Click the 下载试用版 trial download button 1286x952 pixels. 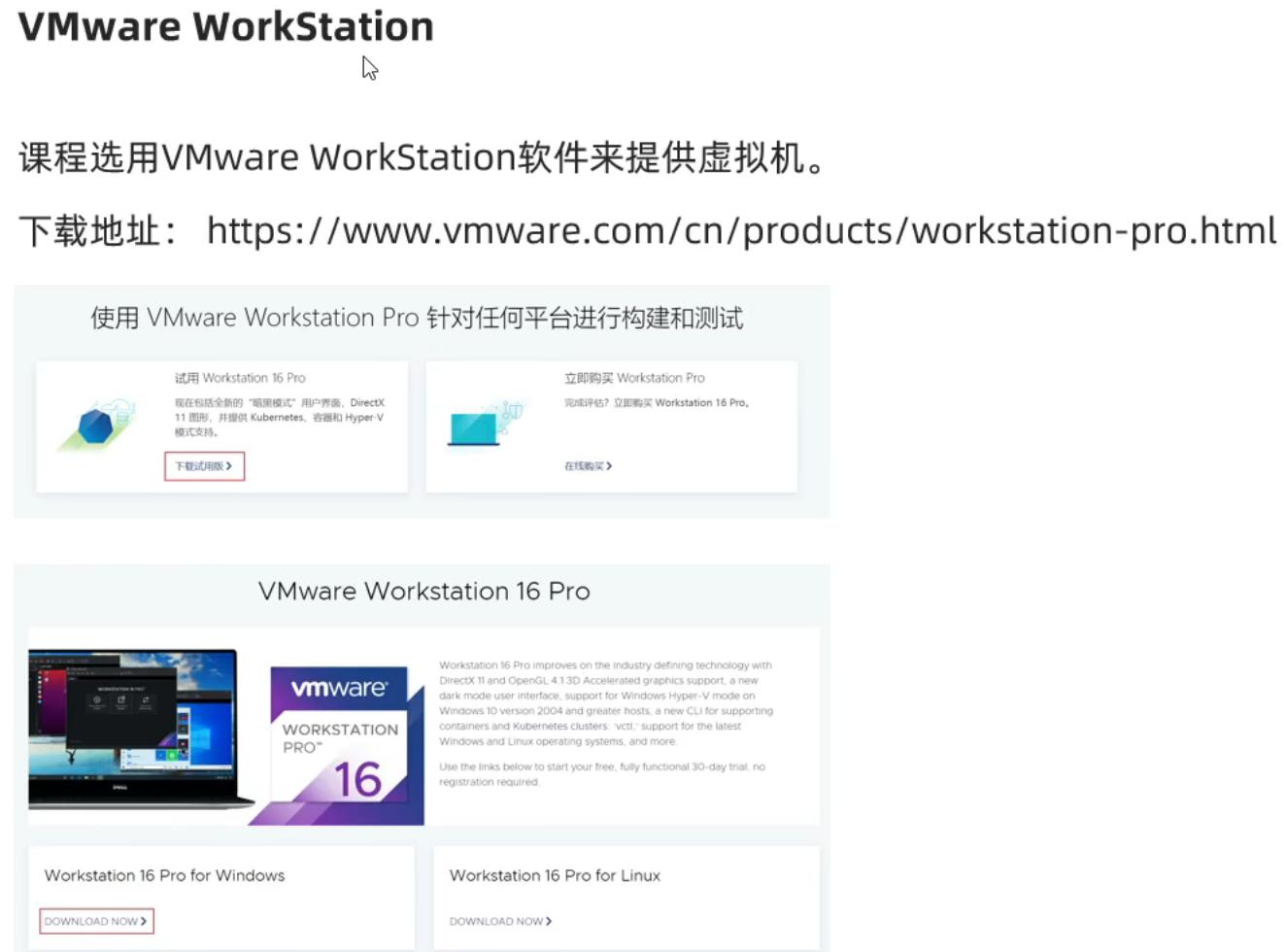click(x=204, y=466)
